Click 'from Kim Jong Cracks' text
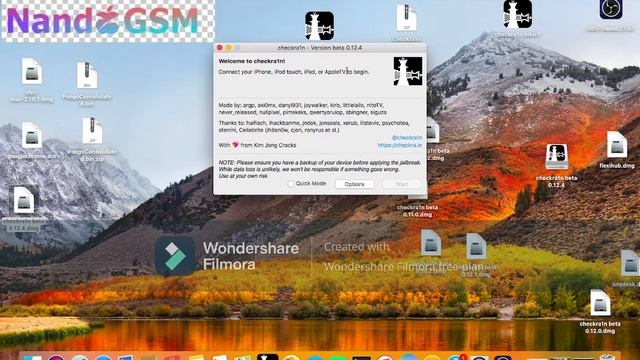 tap(268, 145)
